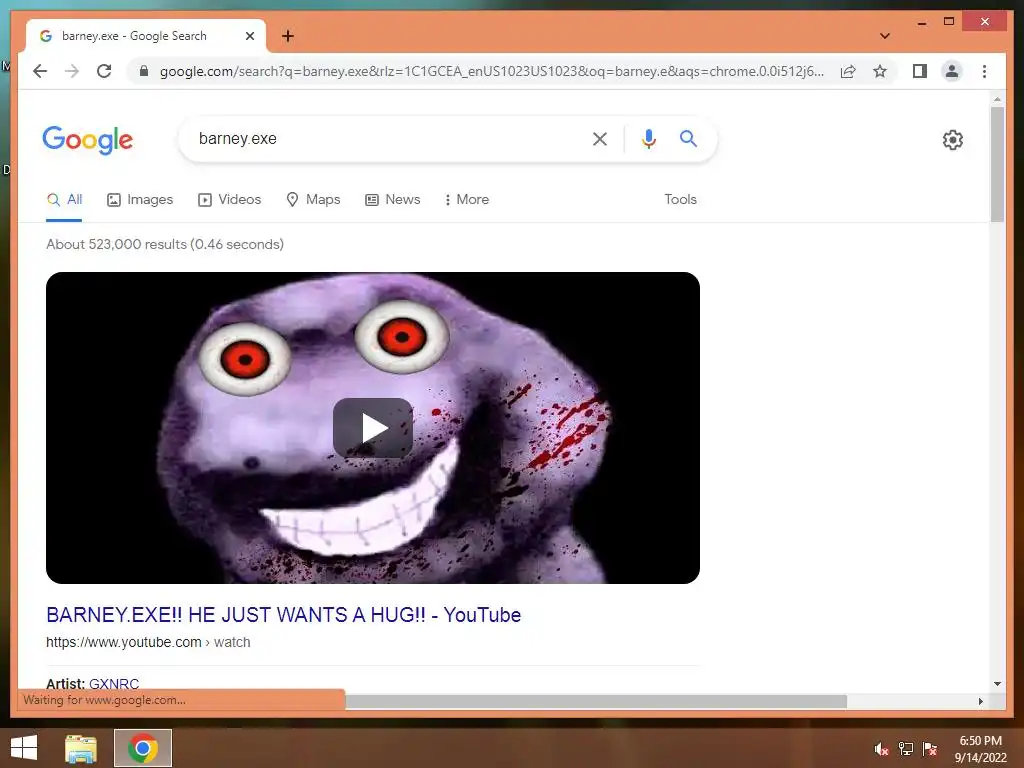
Task: Go back using the browser back arrow
Action: 40,71
